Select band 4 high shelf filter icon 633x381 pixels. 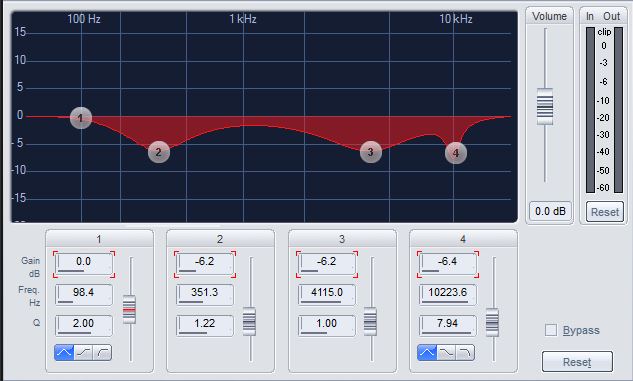pyautogui.click(x=446, y=353)
